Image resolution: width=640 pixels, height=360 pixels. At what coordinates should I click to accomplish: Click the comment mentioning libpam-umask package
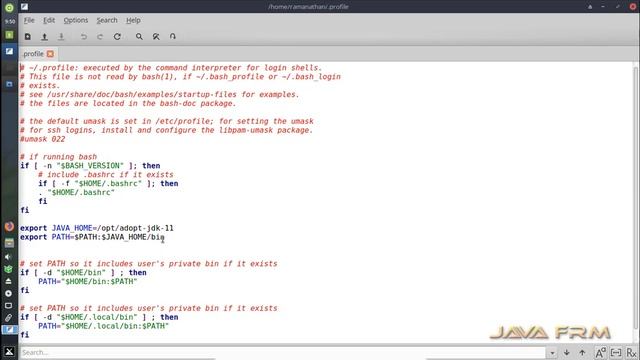167,130
